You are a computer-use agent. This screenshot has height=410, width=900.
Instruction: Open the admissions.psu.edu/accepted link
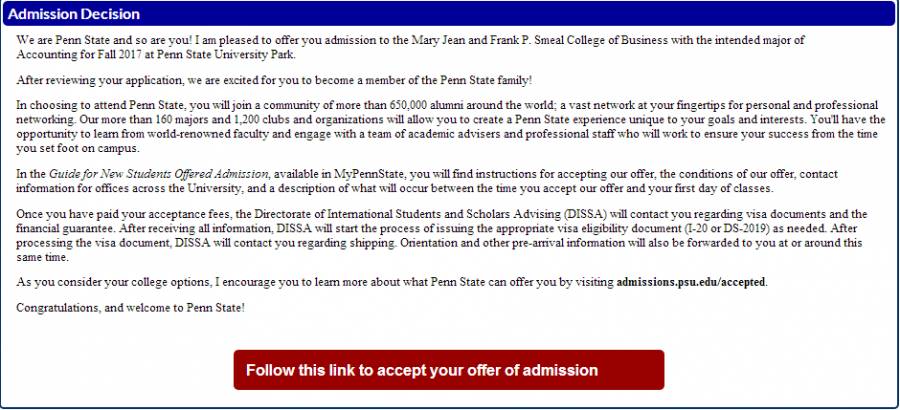point(691,282)
